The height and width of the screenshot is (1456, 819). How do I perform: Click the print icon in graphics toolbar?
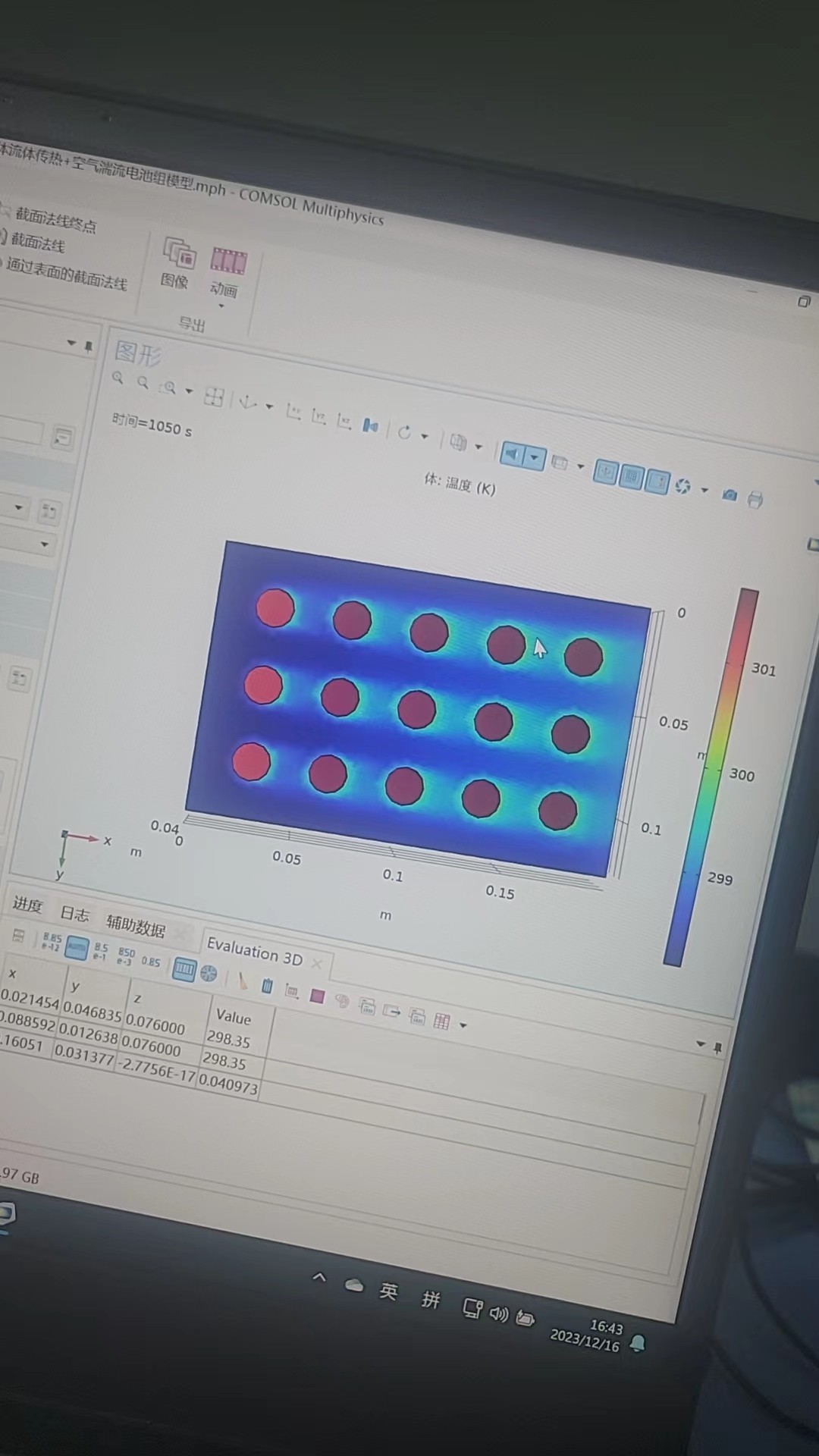[x=755, y=499]
